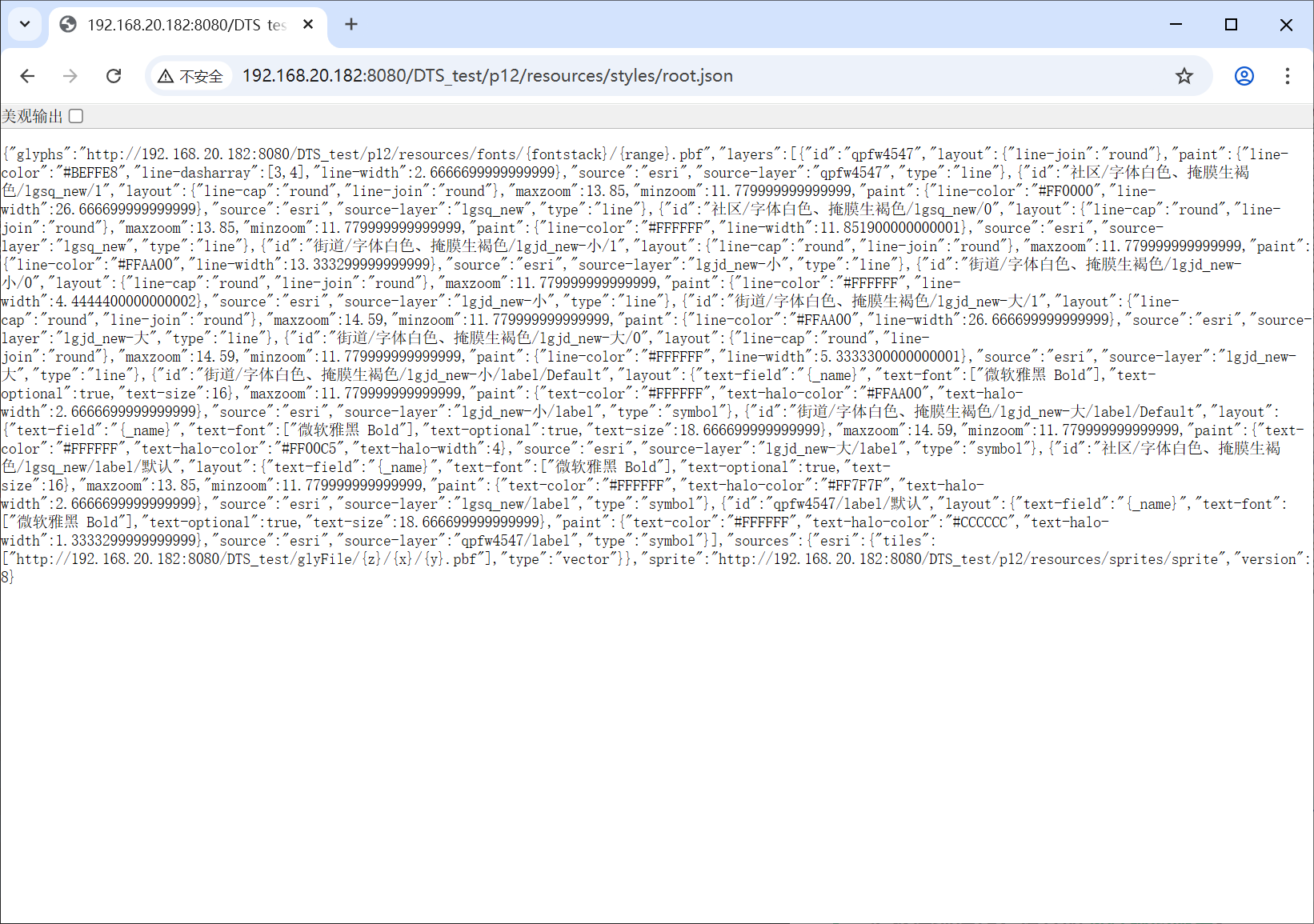Click the 不安全 site security indicator
Screen dimensions: 1314x924
[x=190, y=76]
